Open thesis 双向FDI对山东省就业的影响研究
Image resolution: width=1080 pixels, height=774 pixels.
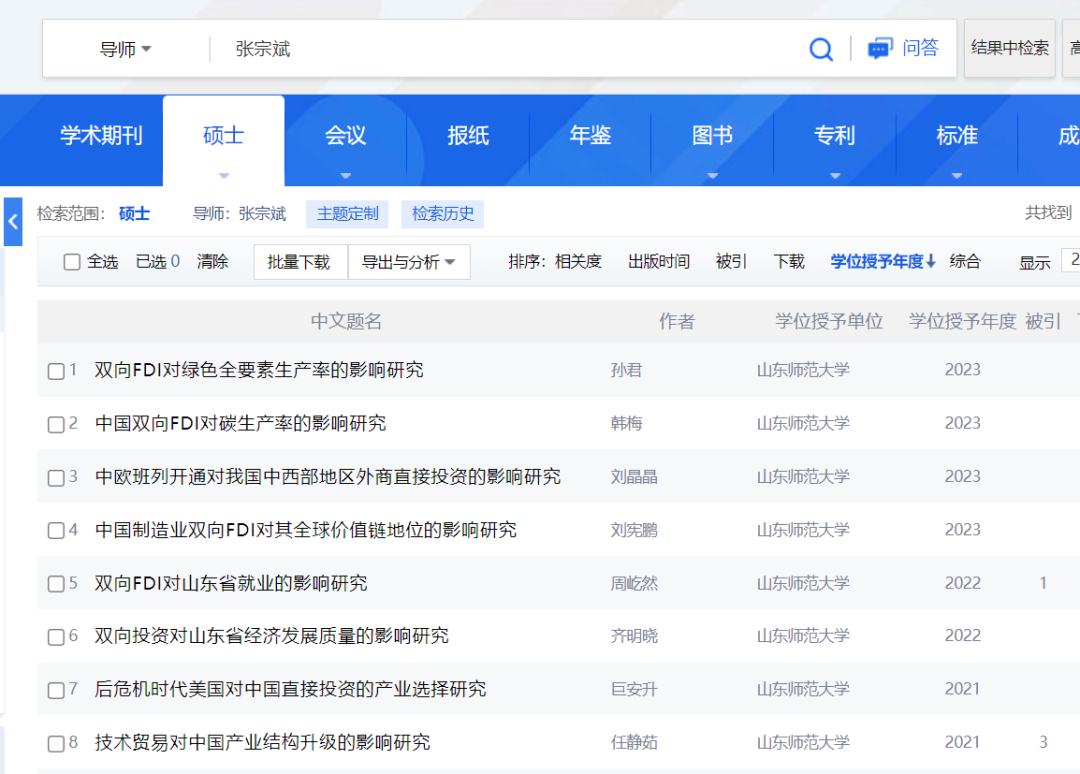pos(231,583)
